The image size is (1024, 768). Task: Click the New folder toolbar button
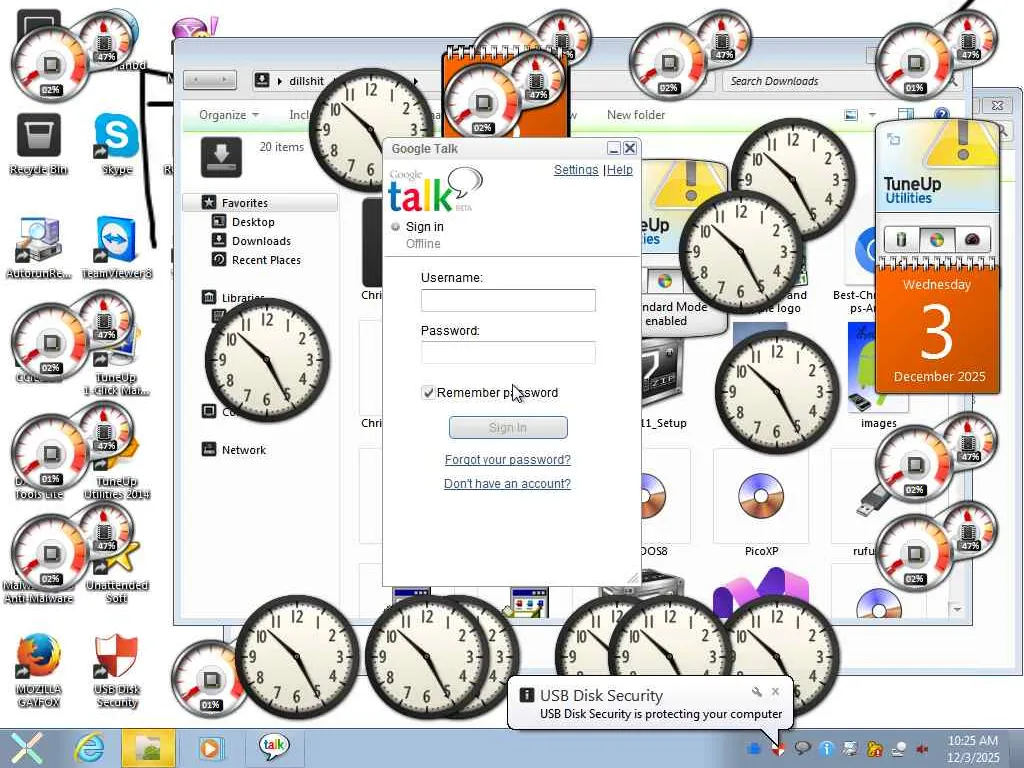636,115
